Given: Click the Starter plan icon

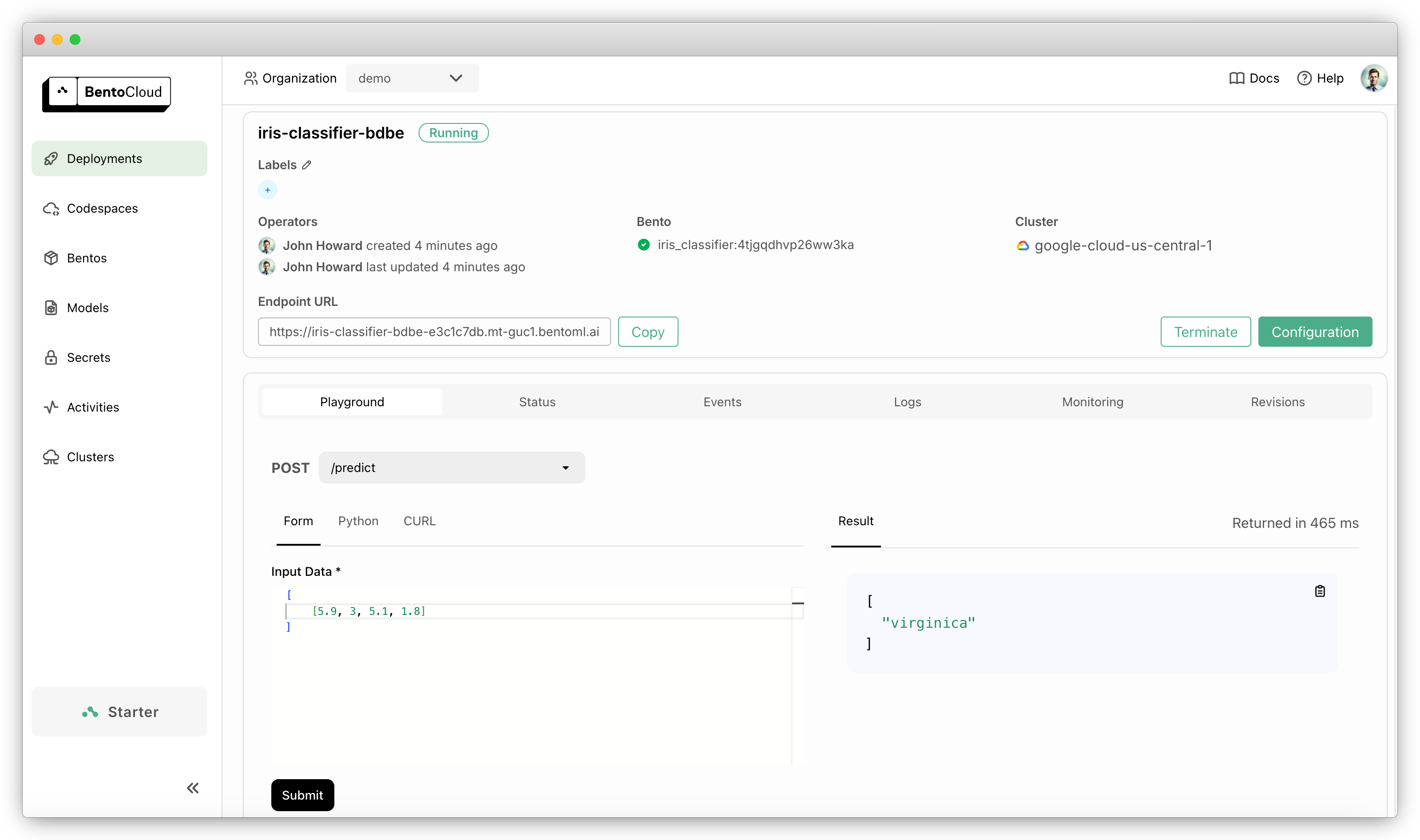Looking at the screenshot, I should [90, 712].
